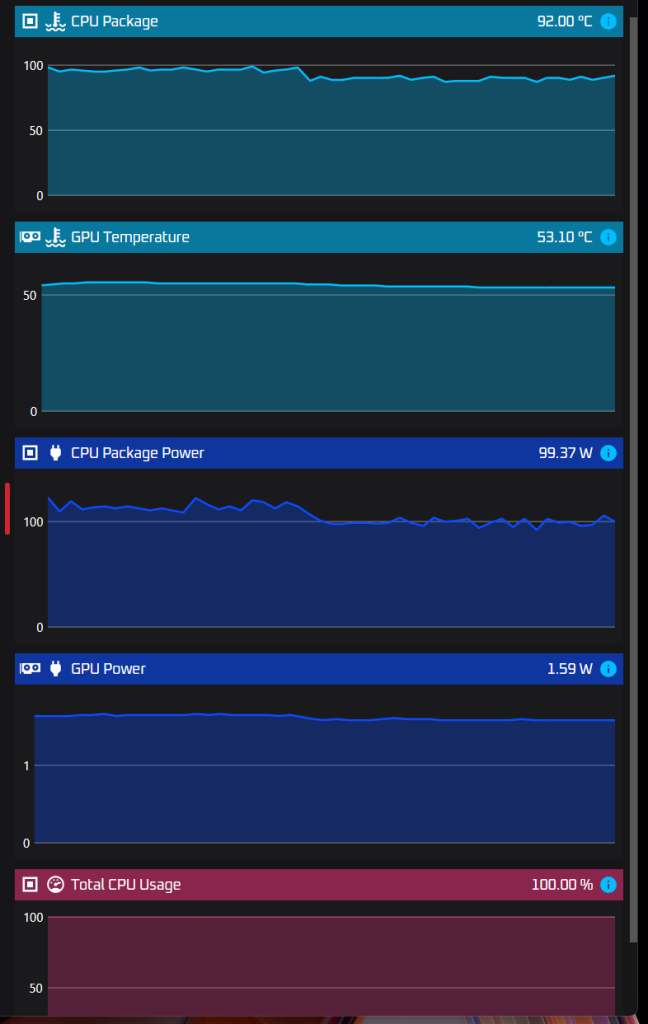648x1024 pixels.
Task: Click the thermometer icon beside CPU Package
Action: click(x=55, y=21)
